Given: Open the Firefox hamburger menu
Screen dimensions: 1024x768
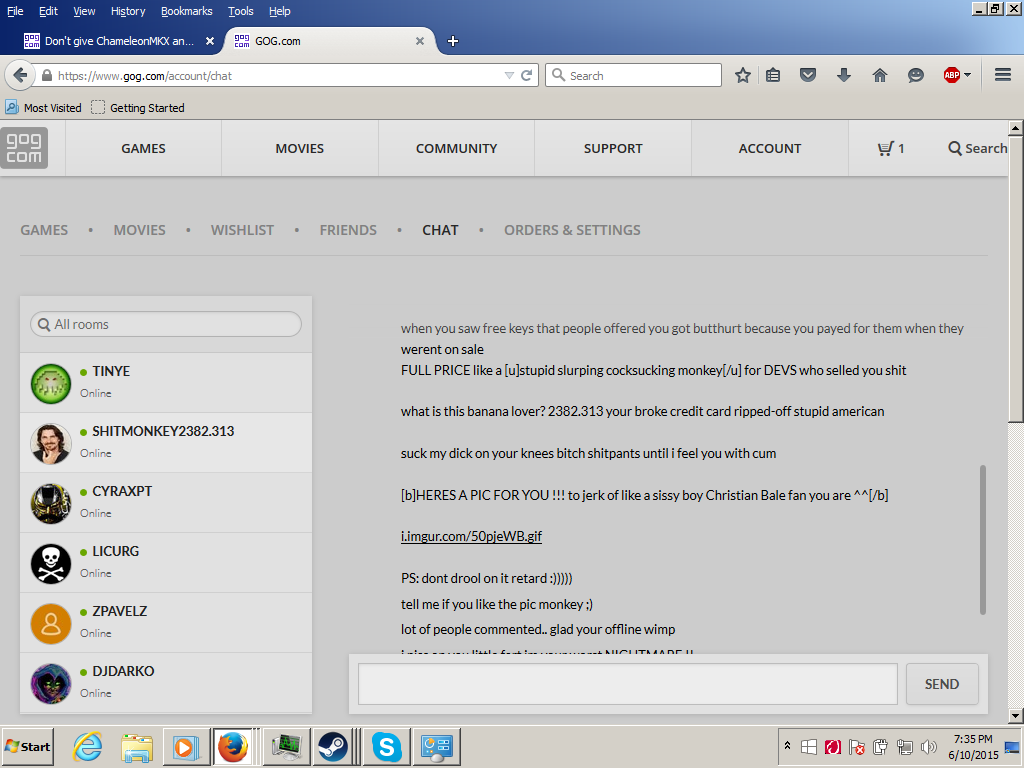Looking at the screenshot, I should tap(1003, 75).
